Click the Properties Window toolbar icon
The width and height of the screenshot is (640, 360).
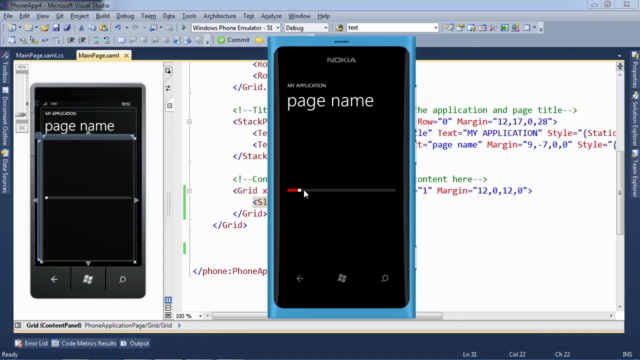(x=460, y=28)
